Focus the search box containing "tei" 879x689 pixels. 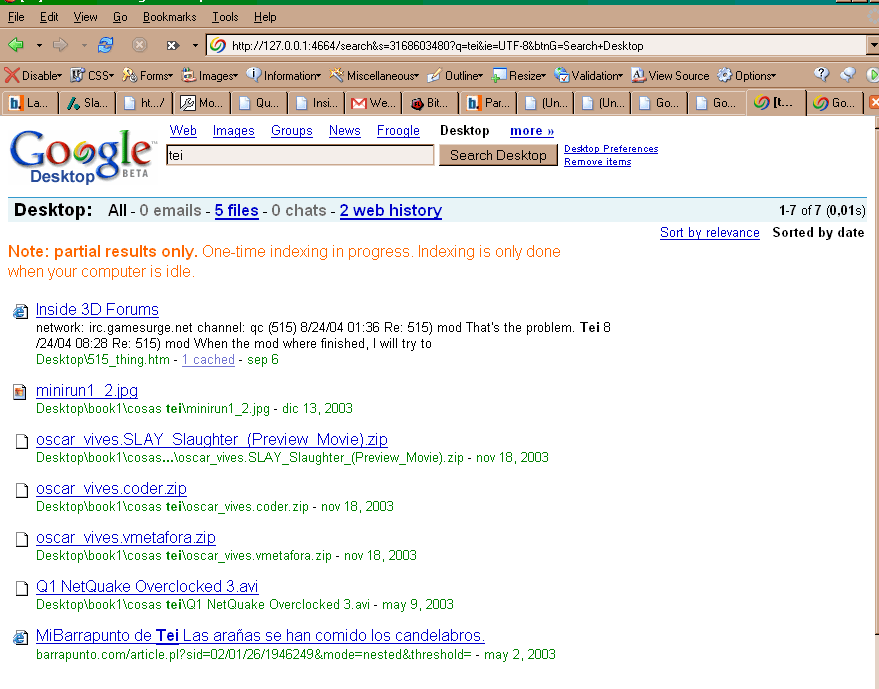[x=300, y=155]
